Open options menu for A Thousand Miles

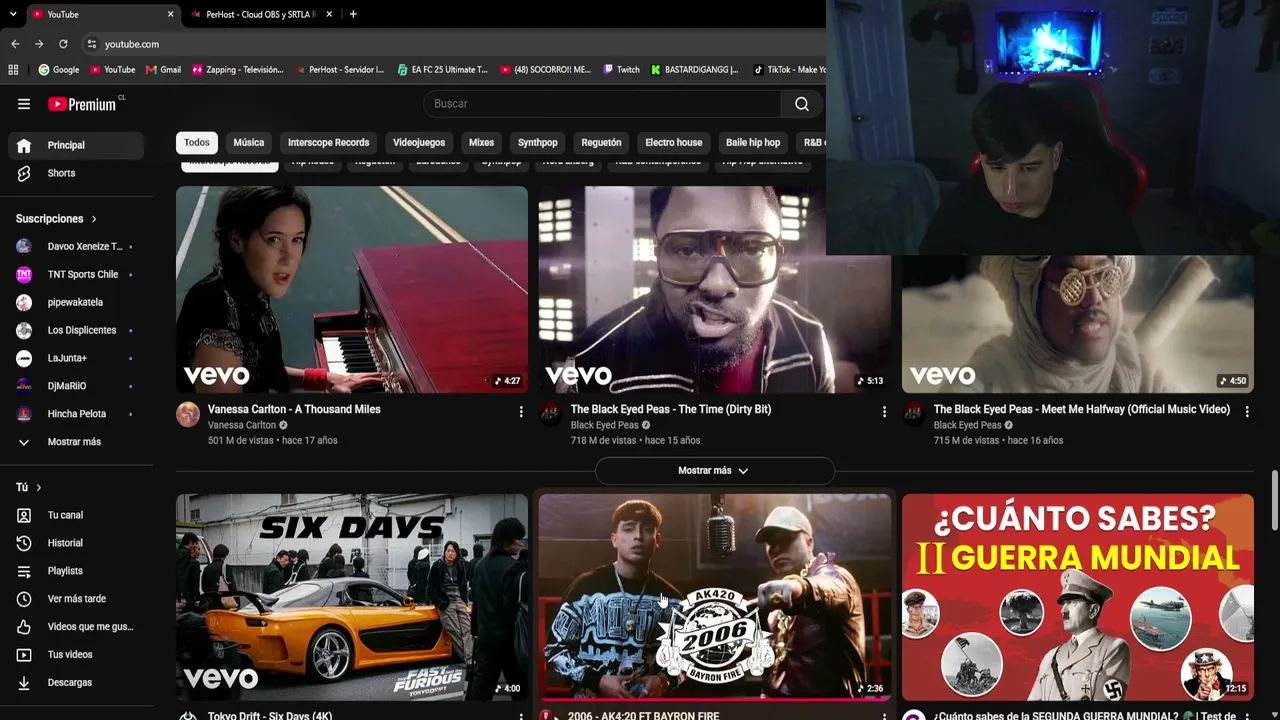click(x=520, y=411)
